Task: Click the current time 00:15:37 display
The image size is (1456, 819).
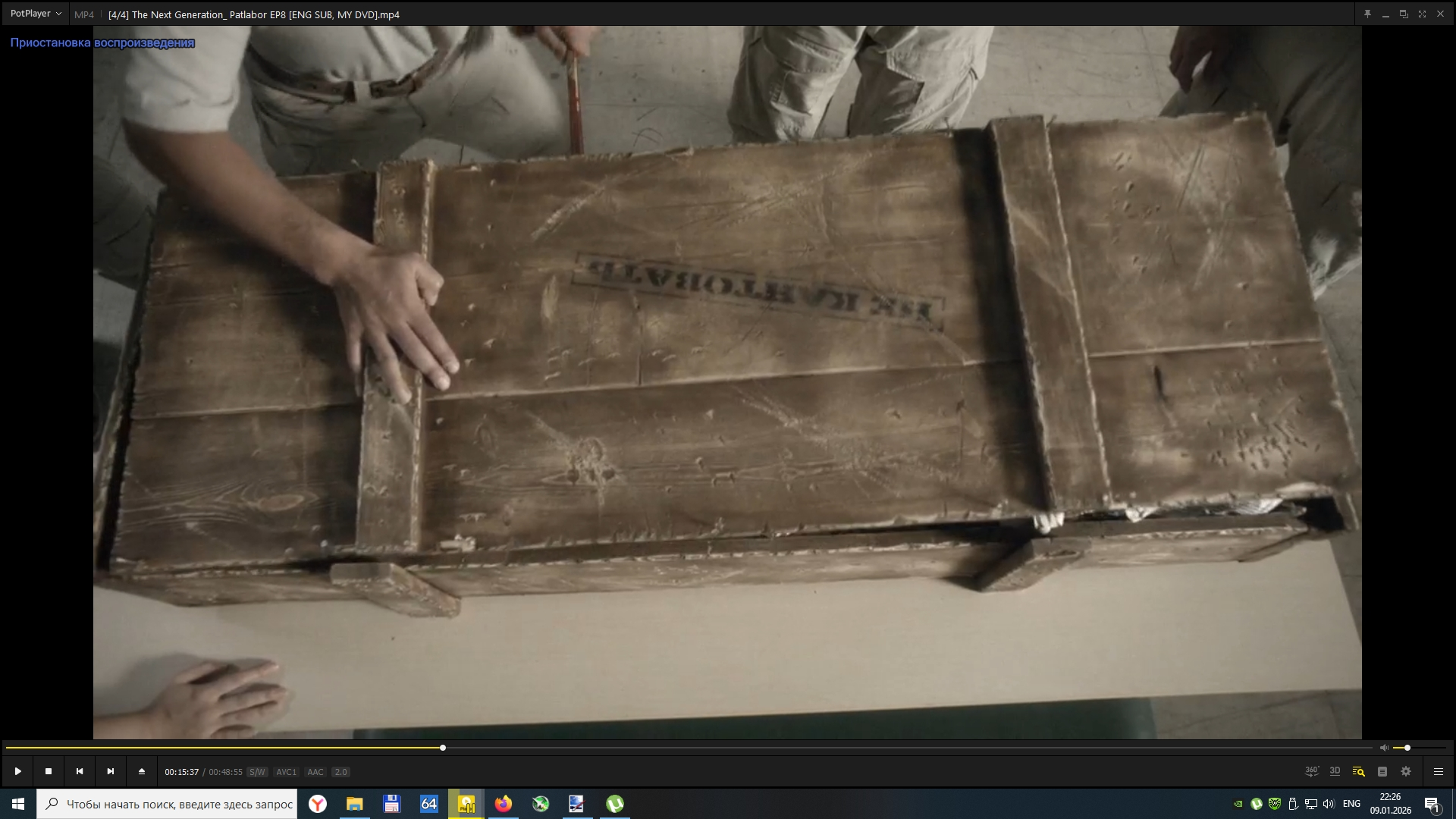Action: coord(182,772)
